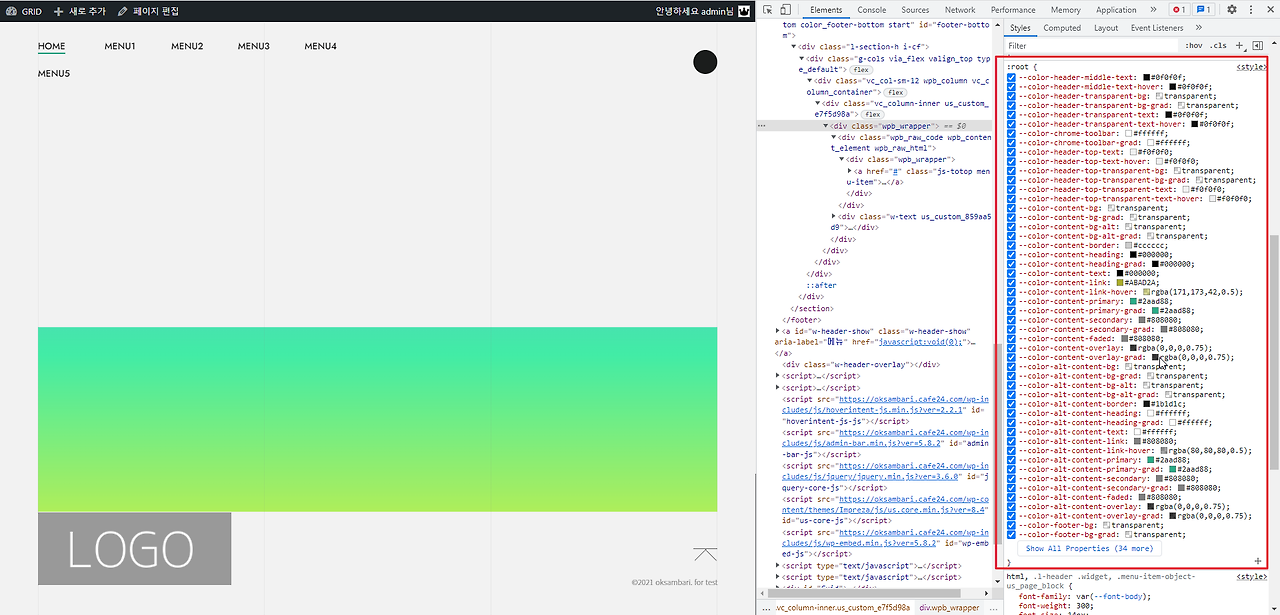Toggle --color-footer-bg property checkbox
Image resolution: width=1280 pixels, height=615 pixels.
[1012, 525]
